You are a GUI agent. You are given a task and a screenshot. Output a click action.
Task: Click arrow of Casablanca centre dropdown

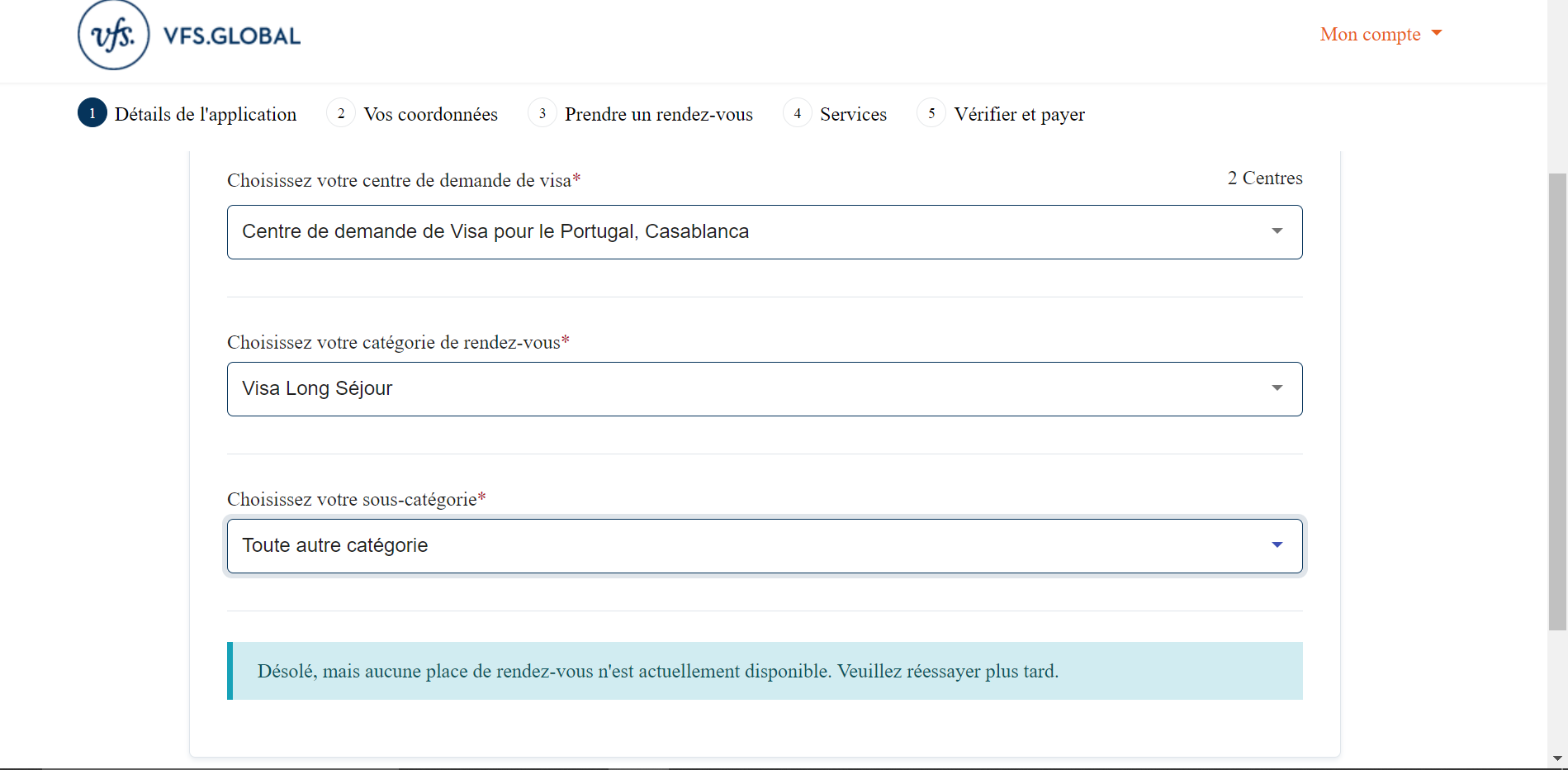[x=1277, y=231]
